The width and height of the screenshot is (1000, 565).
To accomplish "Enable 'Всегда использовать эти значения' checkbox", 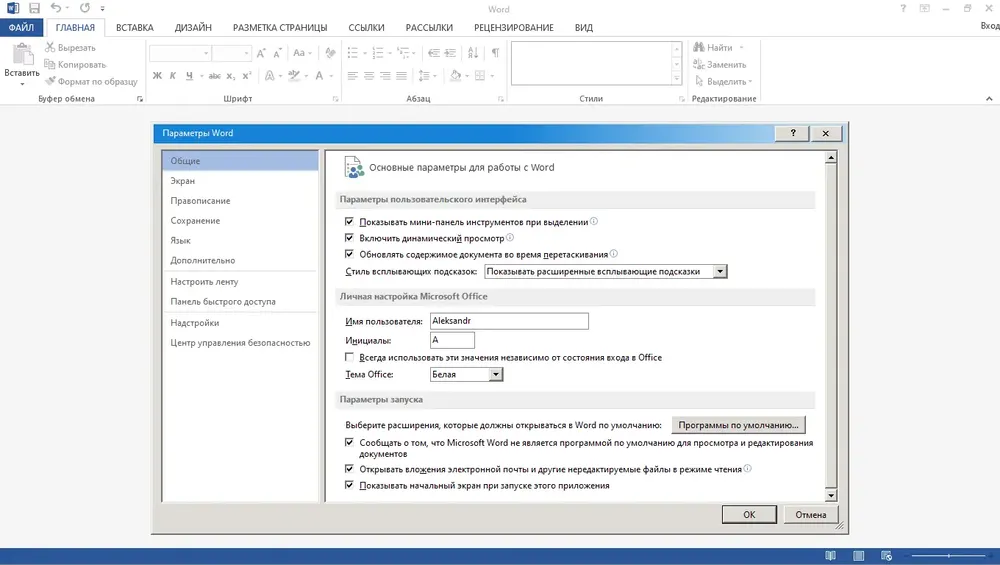I will coord(349,357).
